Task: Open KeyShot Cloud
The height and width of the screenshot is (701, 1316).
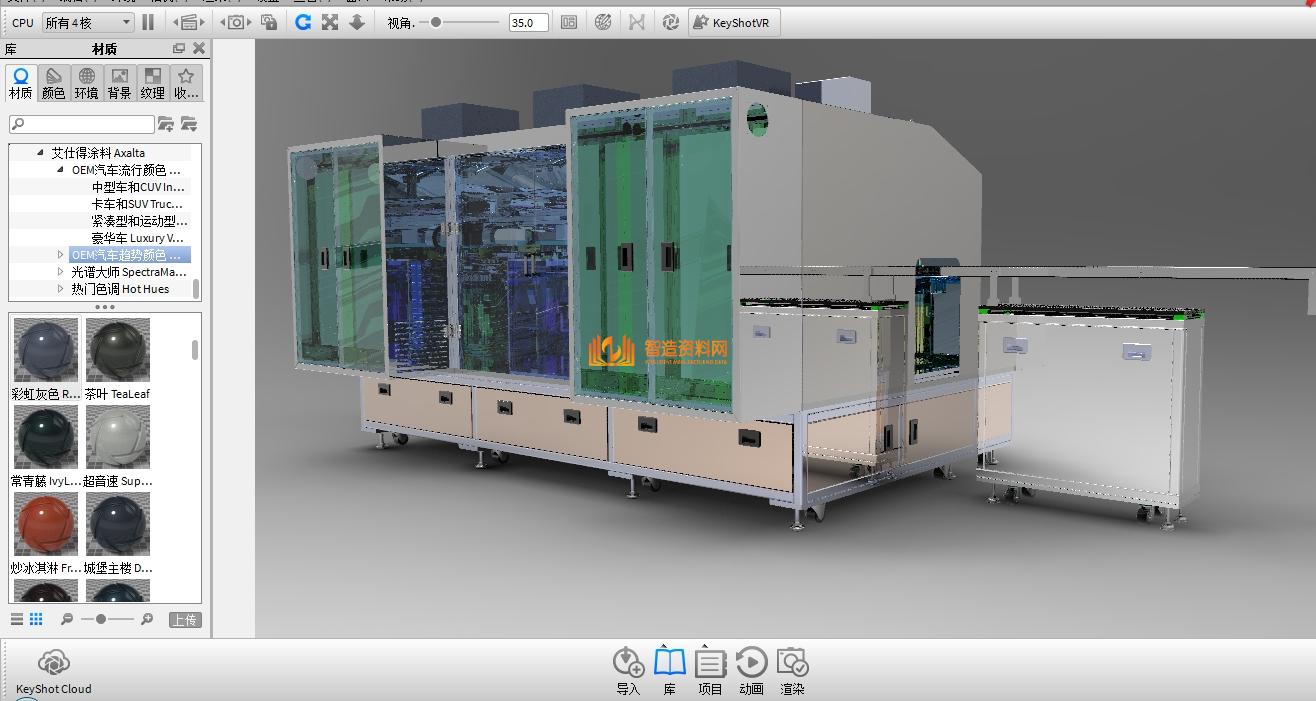Action: [53, 670]
